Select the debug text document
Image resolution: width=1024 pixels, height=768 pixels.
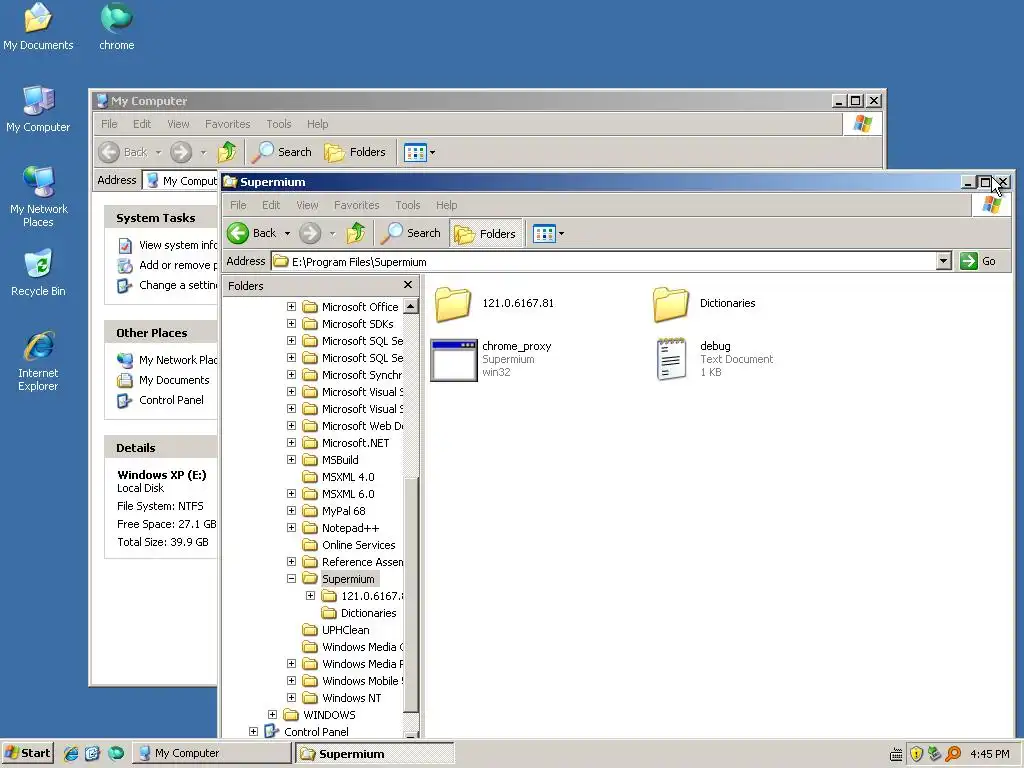click(x=714, y=359)
